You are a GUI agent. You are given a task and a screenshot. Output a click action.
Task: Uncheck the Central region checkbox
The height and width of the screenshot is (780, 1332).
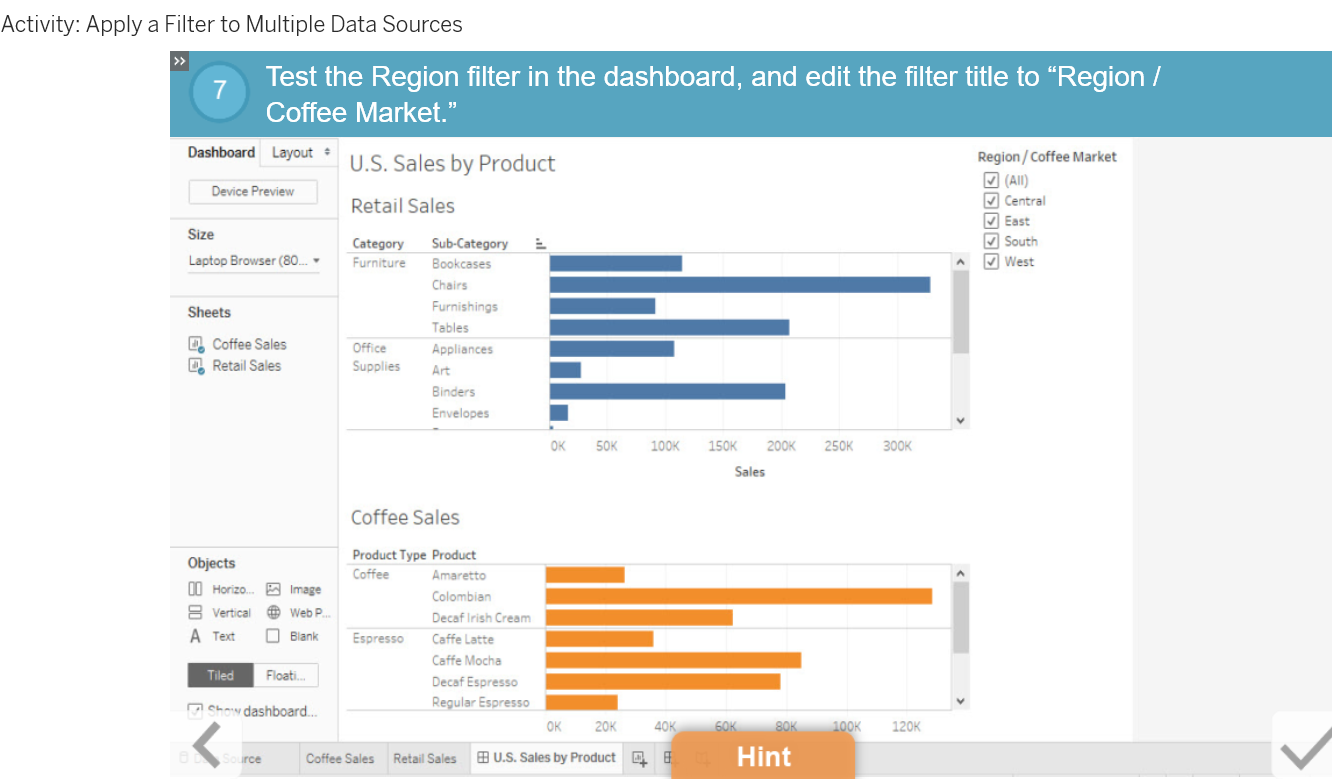point(992,200)
